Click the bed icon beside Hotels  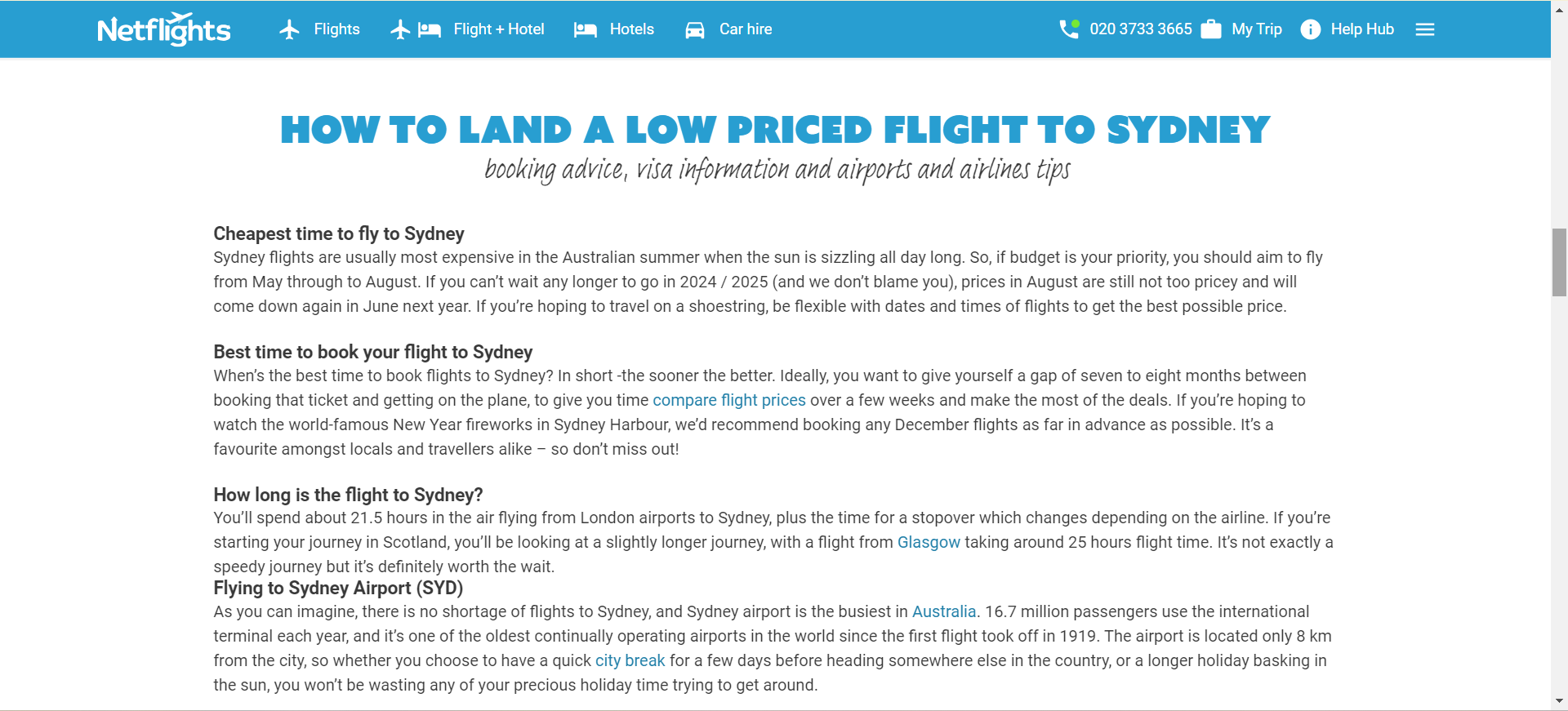585,29
